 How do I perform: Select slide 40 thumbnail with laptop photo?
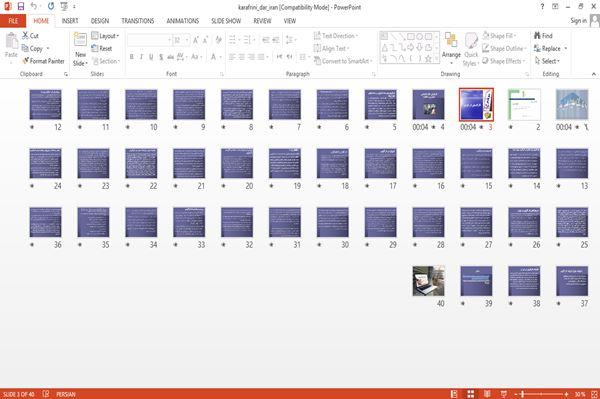[x=429, y=281]
